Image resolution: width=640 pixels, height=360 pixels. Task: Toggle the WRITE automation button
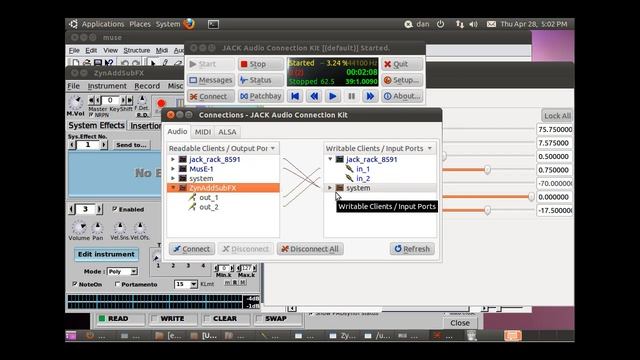(x=173, y=319)
